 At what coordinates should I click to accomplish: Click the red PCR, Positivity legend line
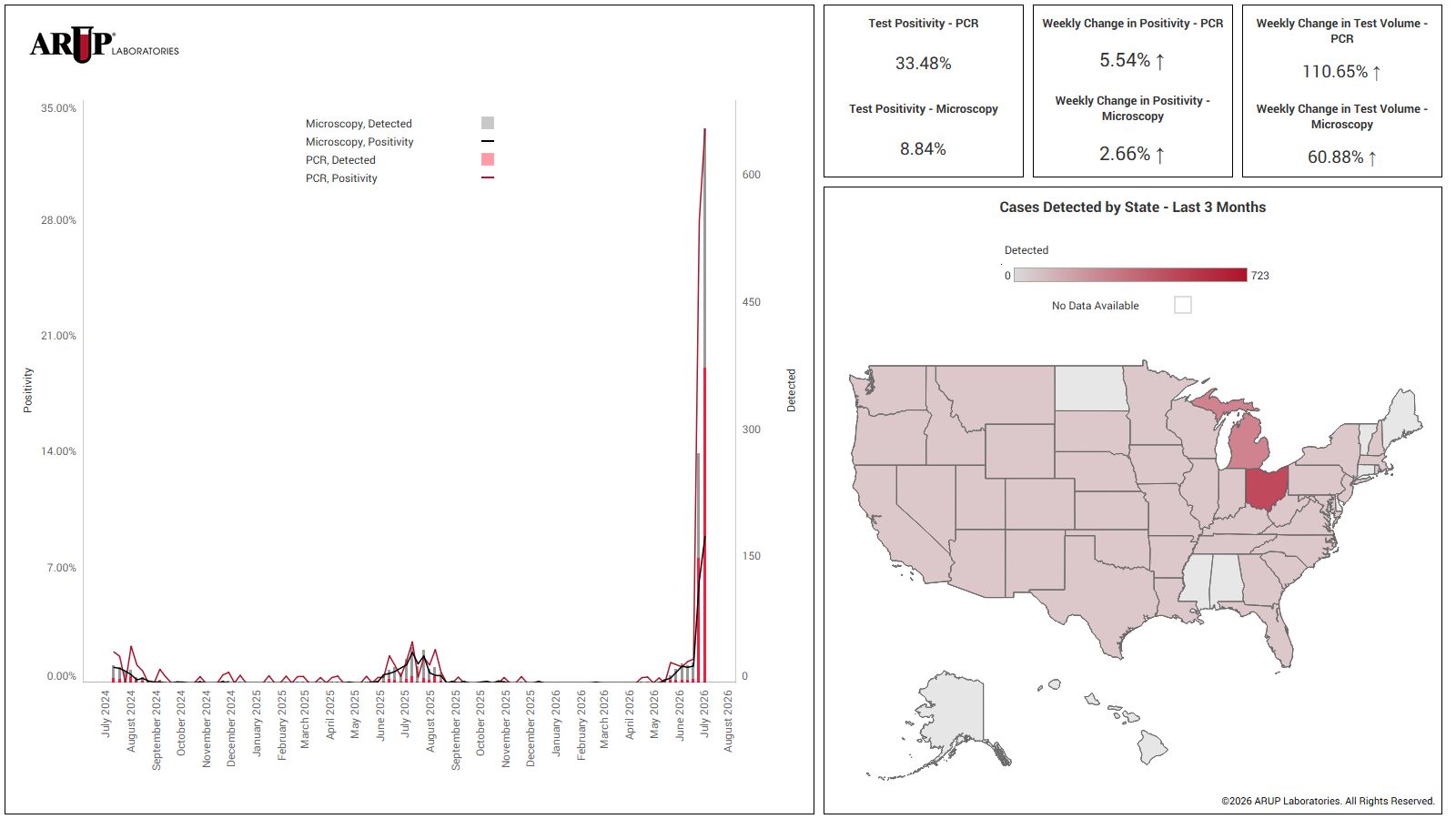click(488, 177)
